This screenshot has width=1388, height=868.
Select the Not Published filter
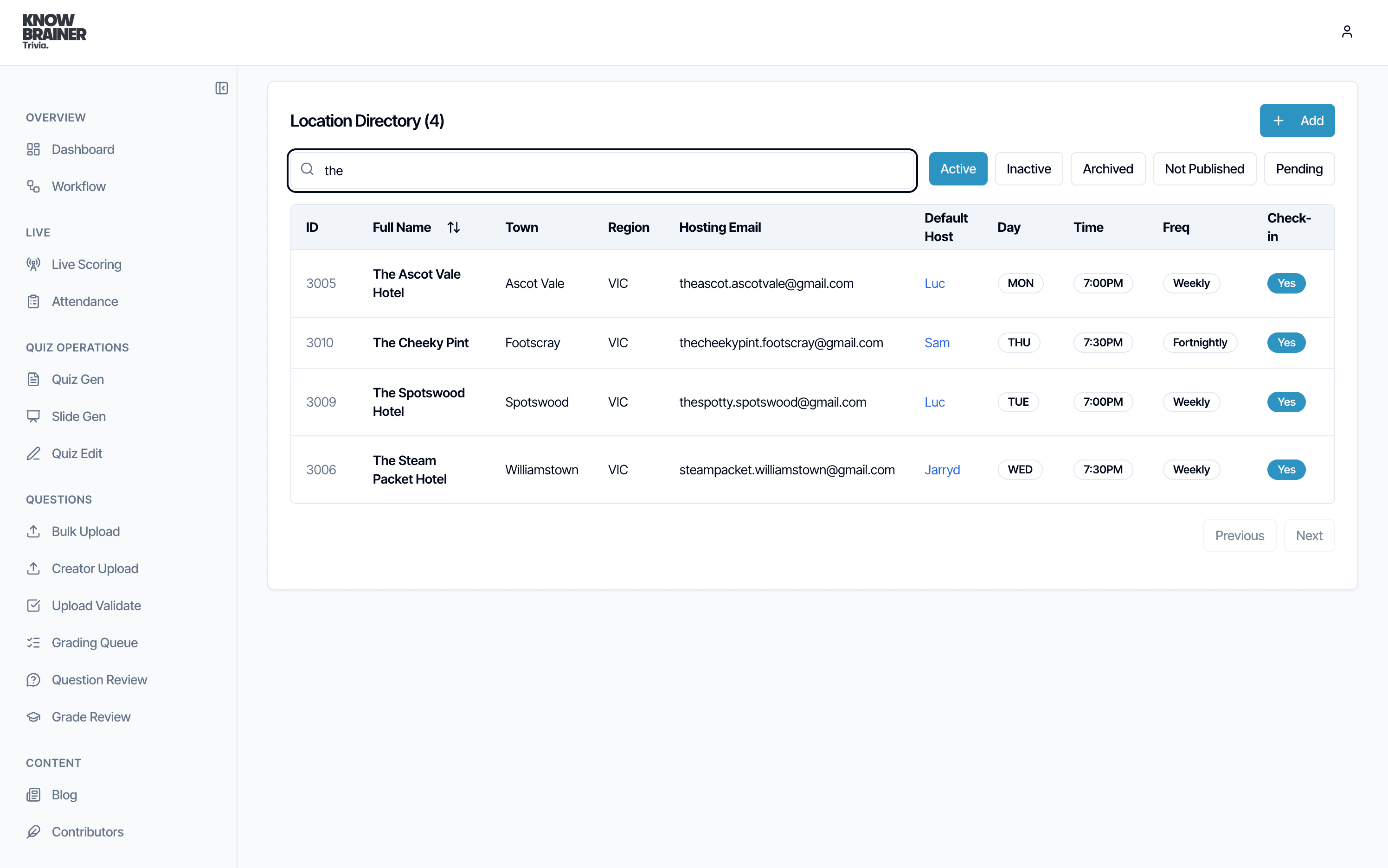coord(1204,169)
